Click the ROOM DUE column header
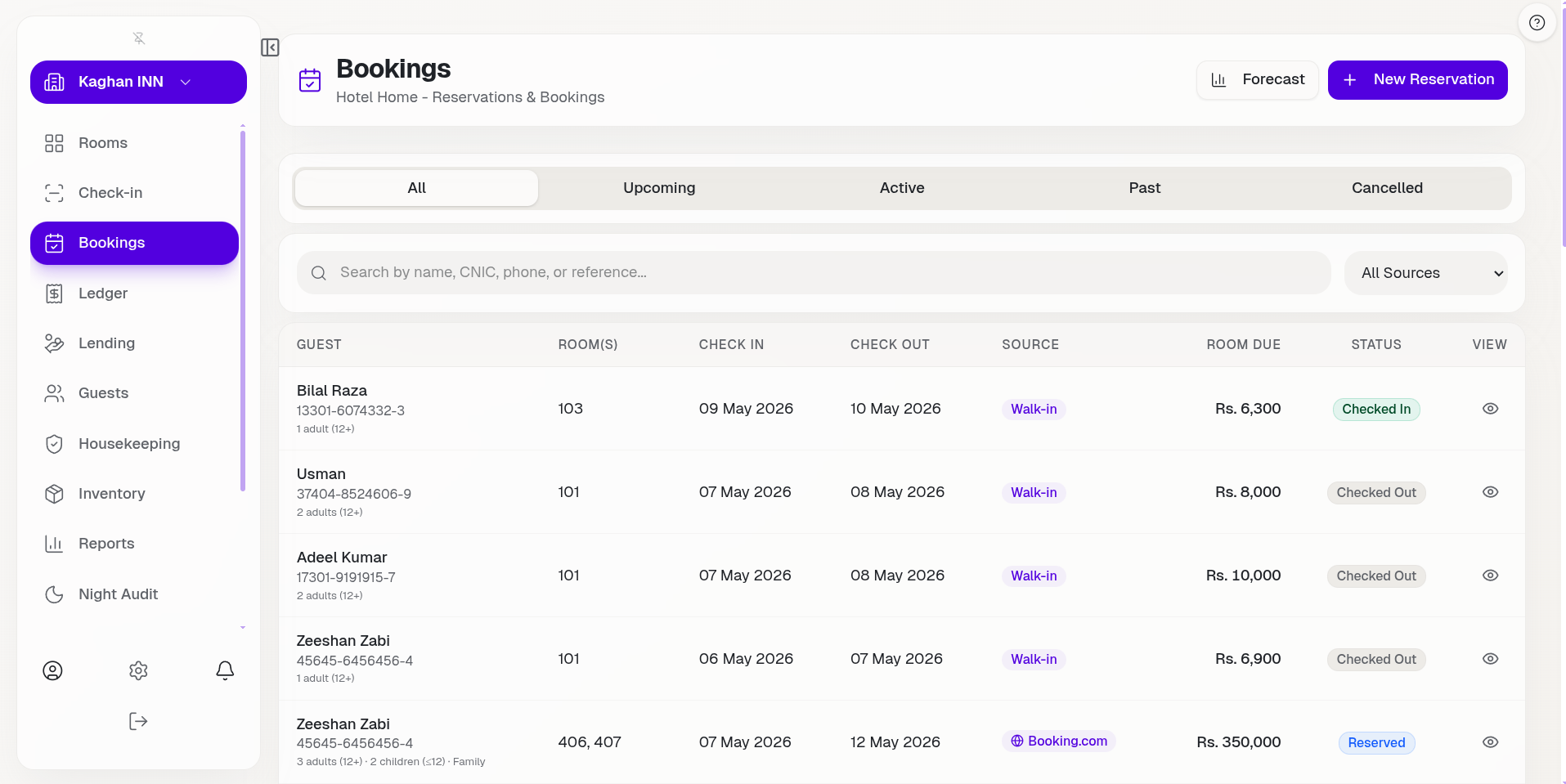Image resolution: width=1566 pixels, height=784 pixels. click(x=1244, y=345)
